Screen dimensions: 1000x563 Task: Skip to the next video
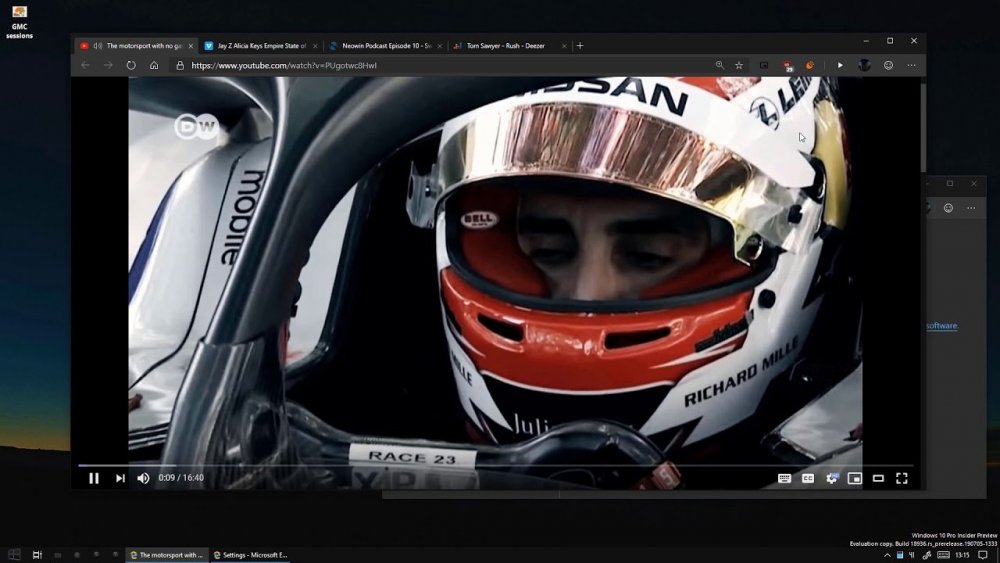[x=120, y=478]
